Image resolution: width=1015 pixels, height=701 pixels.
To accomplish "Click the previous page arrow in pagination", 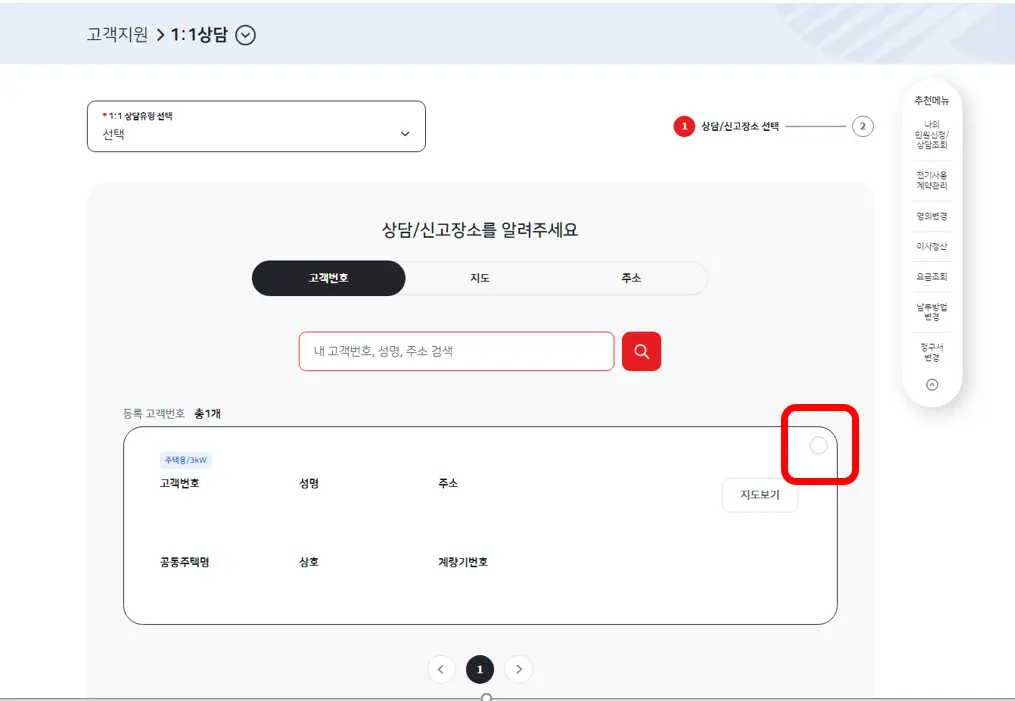I will coord(441,669).
